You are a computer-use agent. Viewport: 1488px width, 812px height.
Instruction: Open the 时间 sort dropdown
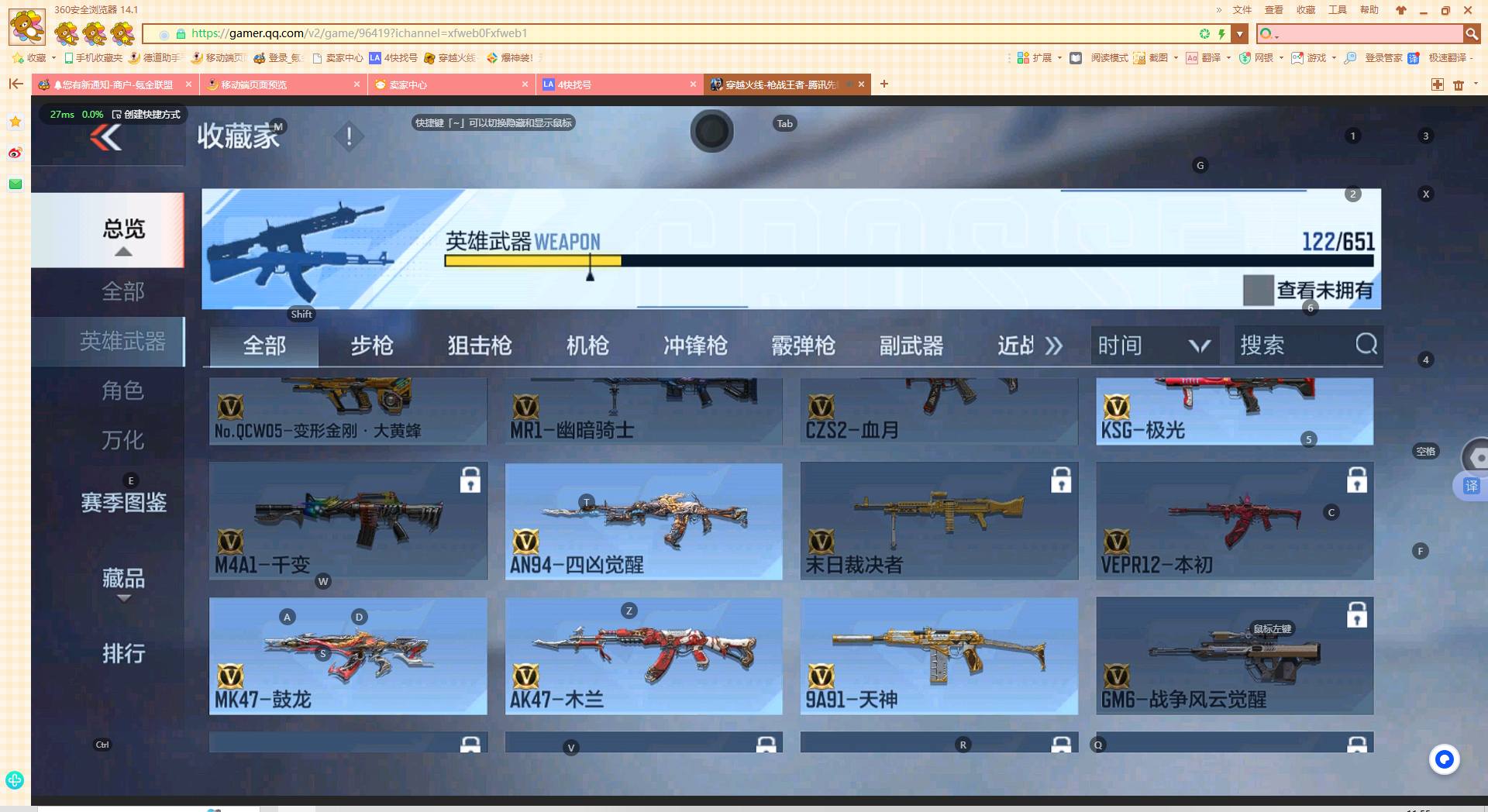(1152, 346)
